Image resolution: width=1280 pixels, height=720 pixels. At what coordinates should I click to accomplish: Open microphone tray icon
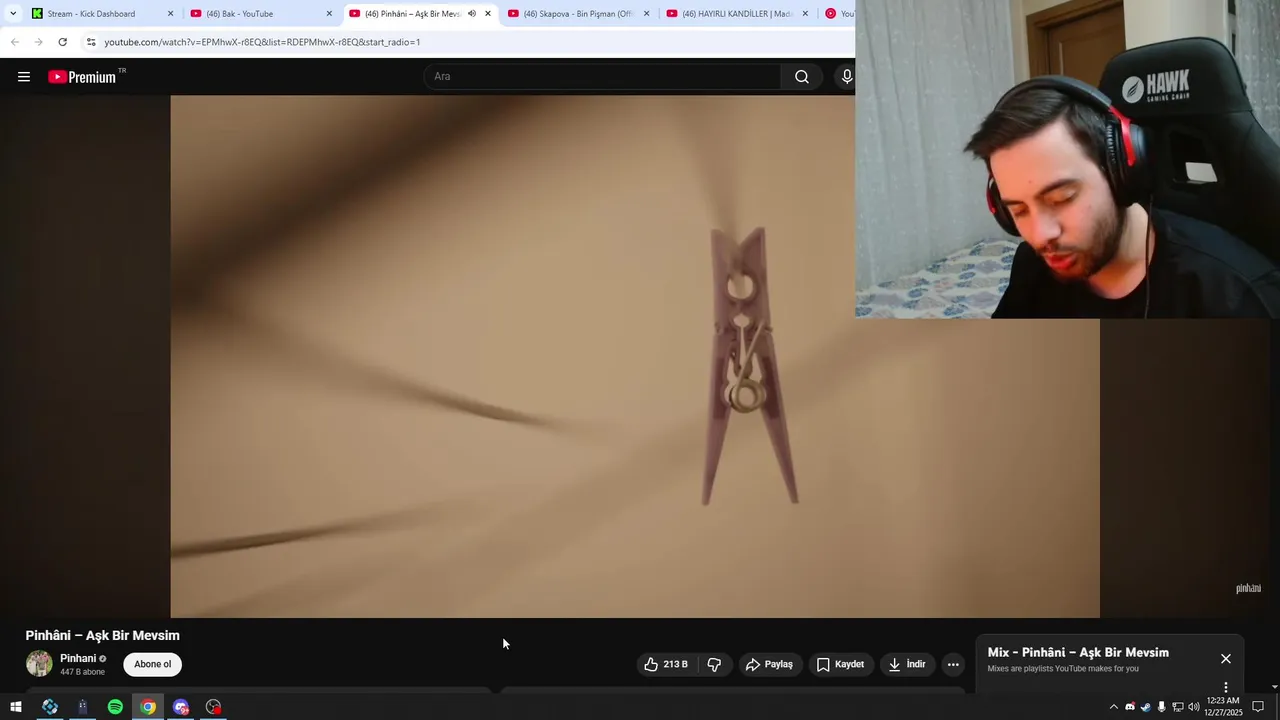coord(1161,707)
